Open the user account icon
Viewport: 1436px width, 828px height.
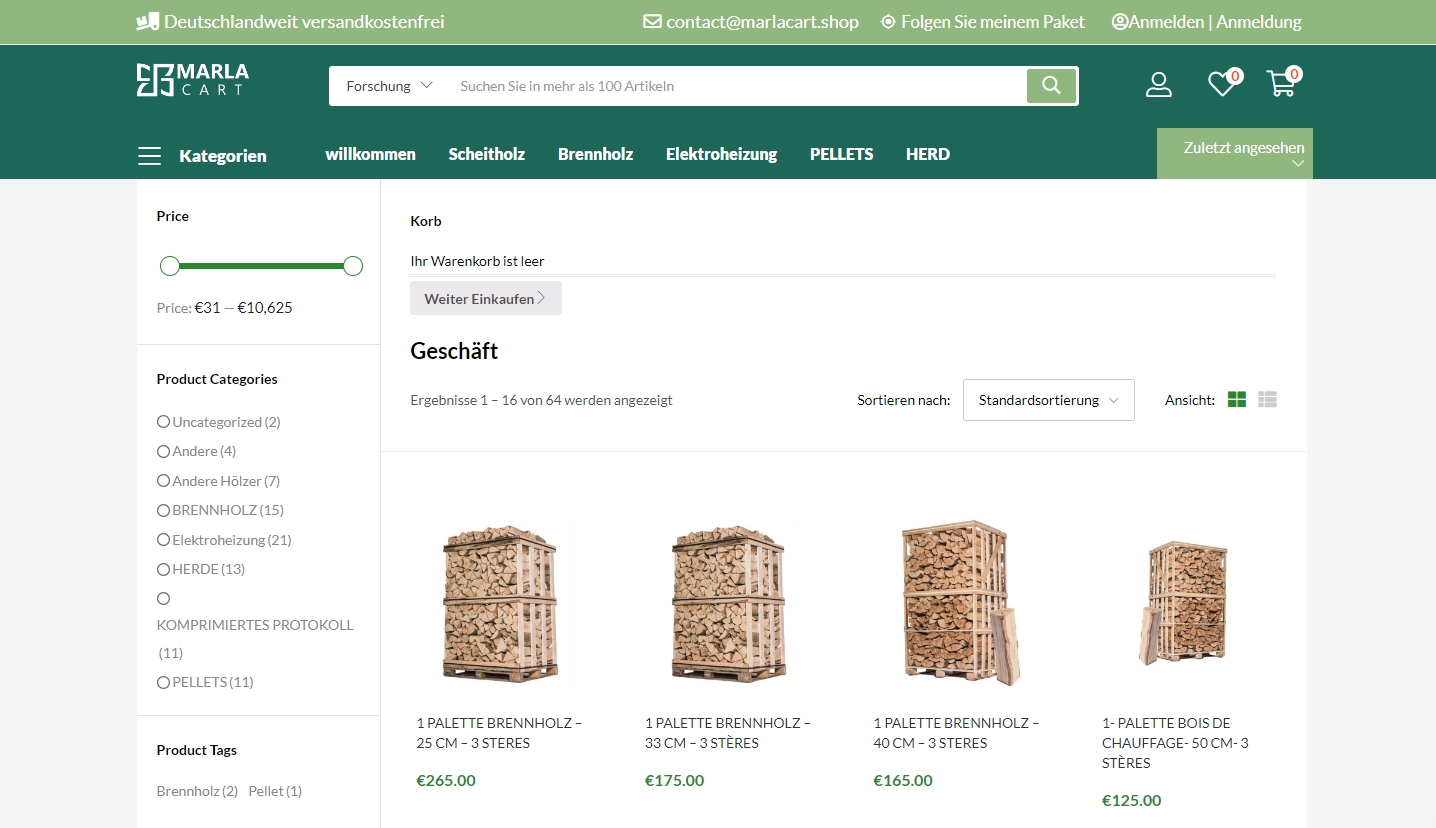pos(1158,85)
